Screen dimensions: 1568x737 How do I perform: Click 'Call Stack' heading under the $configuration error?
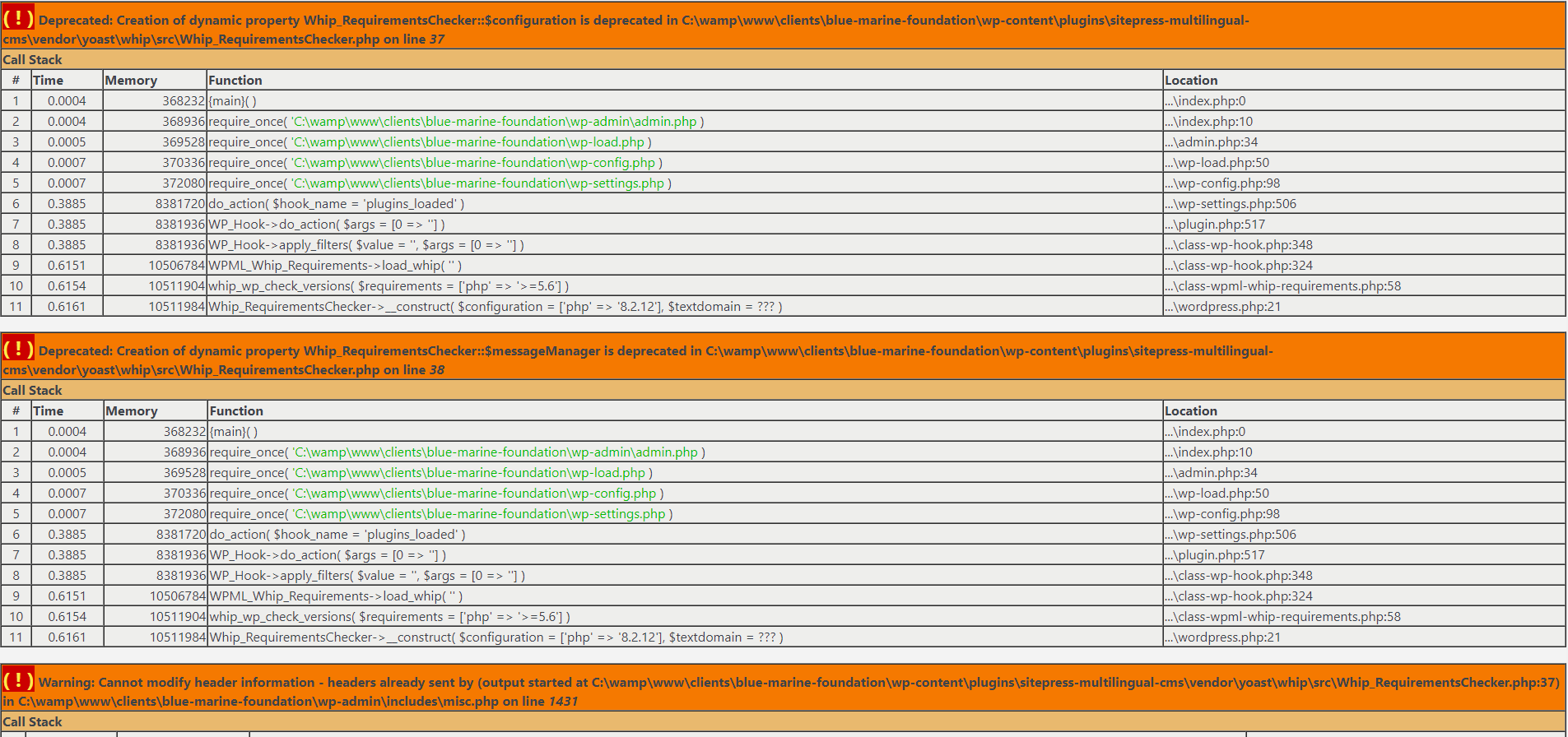(x=32, y=59)
